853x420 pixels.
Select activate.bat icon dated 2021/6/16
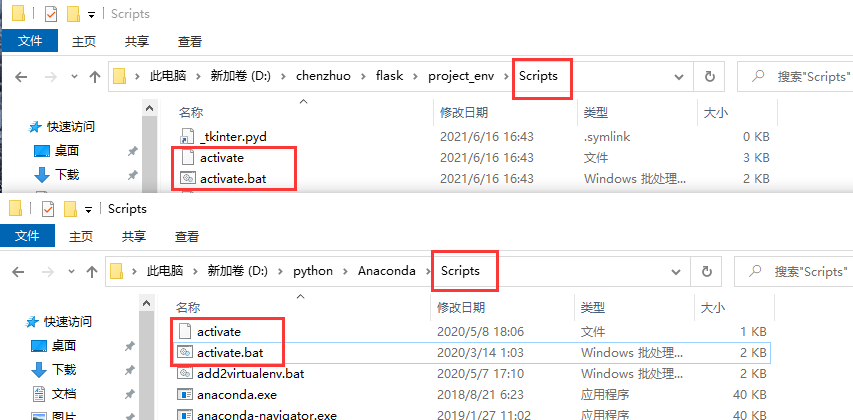click(187, 178)
